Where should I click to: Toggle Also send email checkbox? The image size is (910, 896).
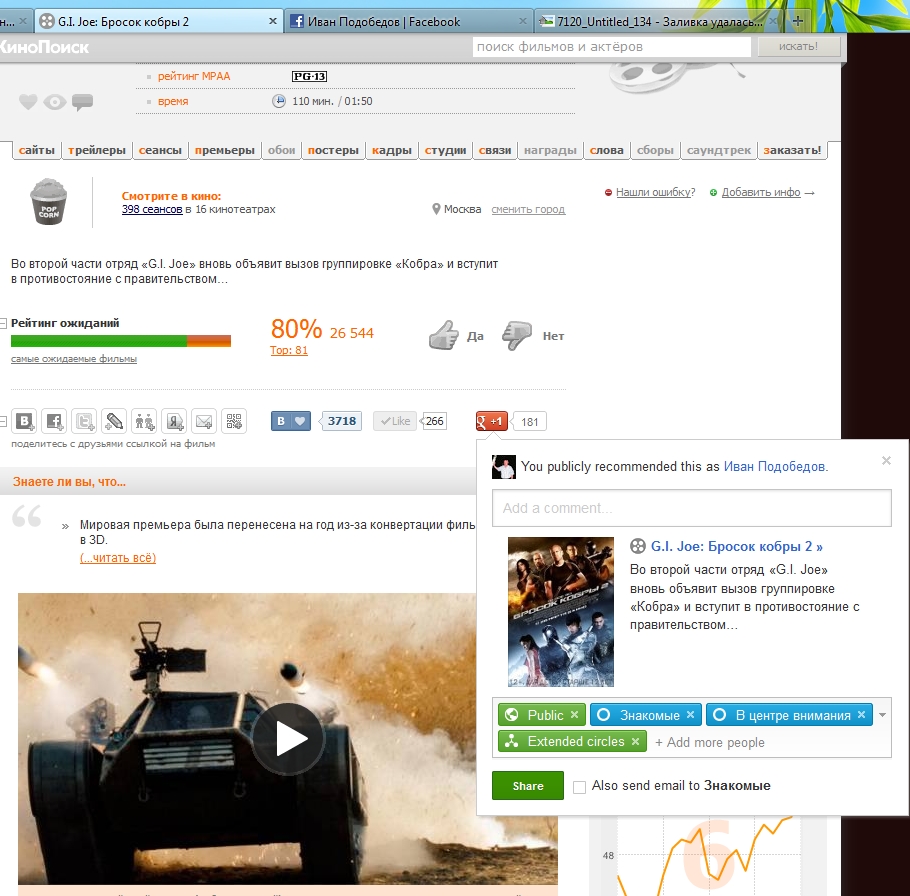pyautogui.click(x=579, y=787)
